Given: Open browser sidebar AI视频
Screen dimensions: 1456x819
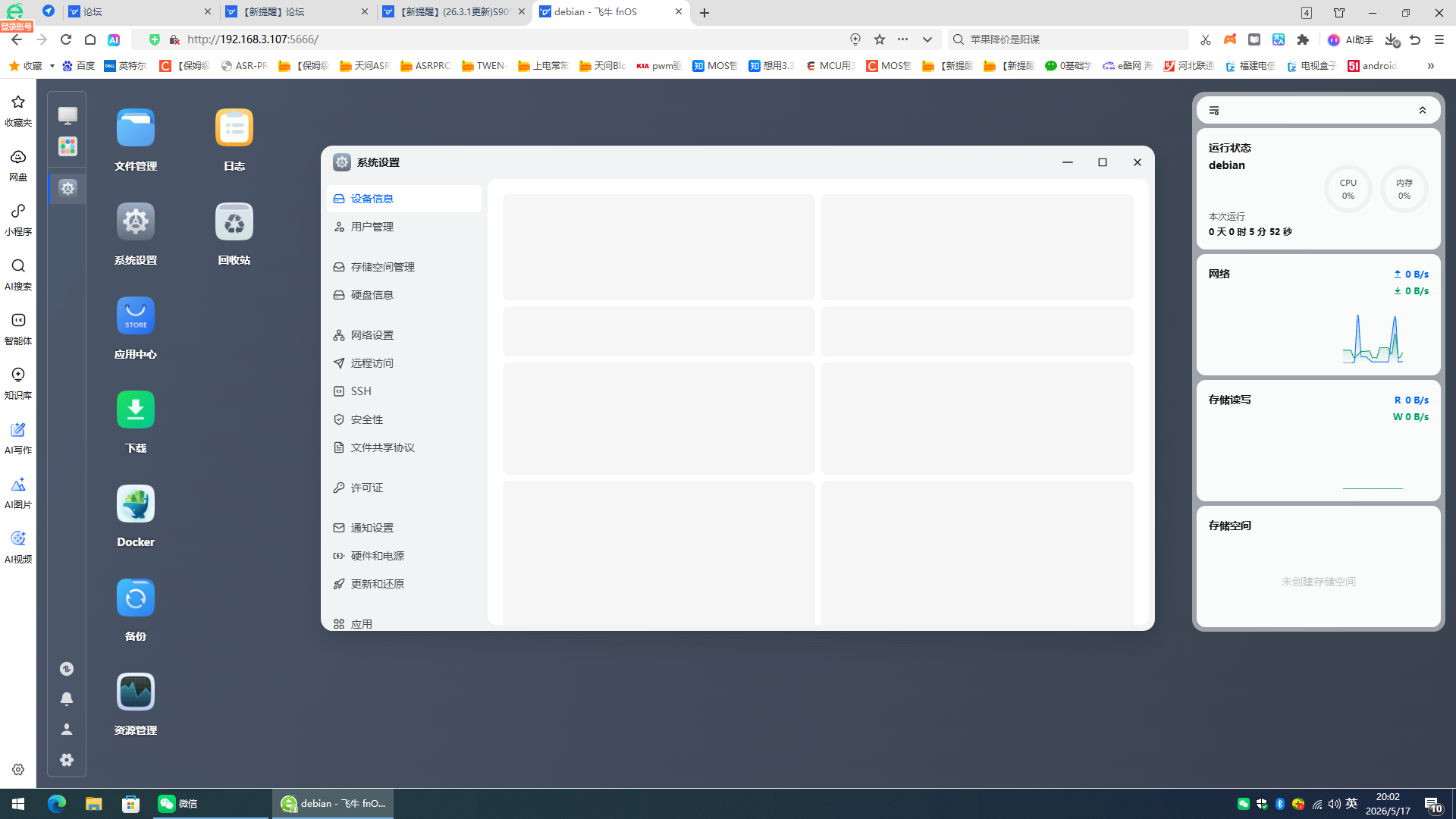Looking at the screenshot, I should 18,548.
